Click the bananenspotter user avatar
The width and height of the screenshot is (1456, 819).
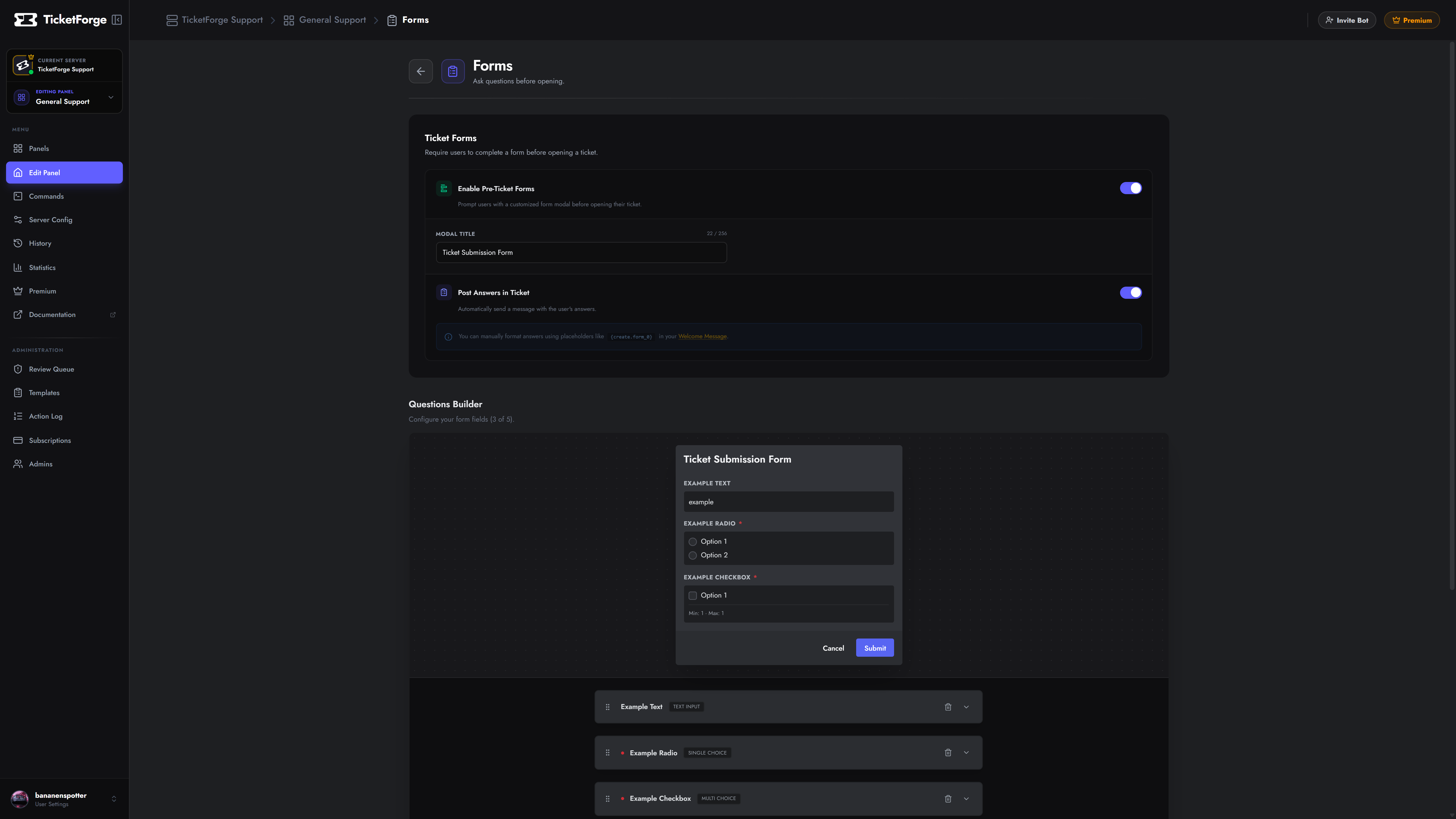20,799
